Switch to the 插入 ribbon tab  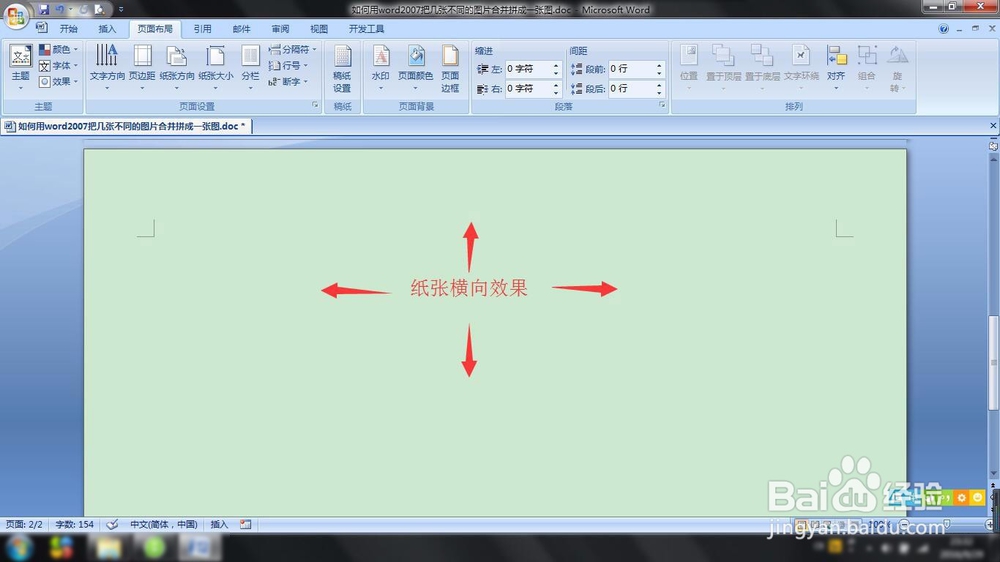[107, 29]
